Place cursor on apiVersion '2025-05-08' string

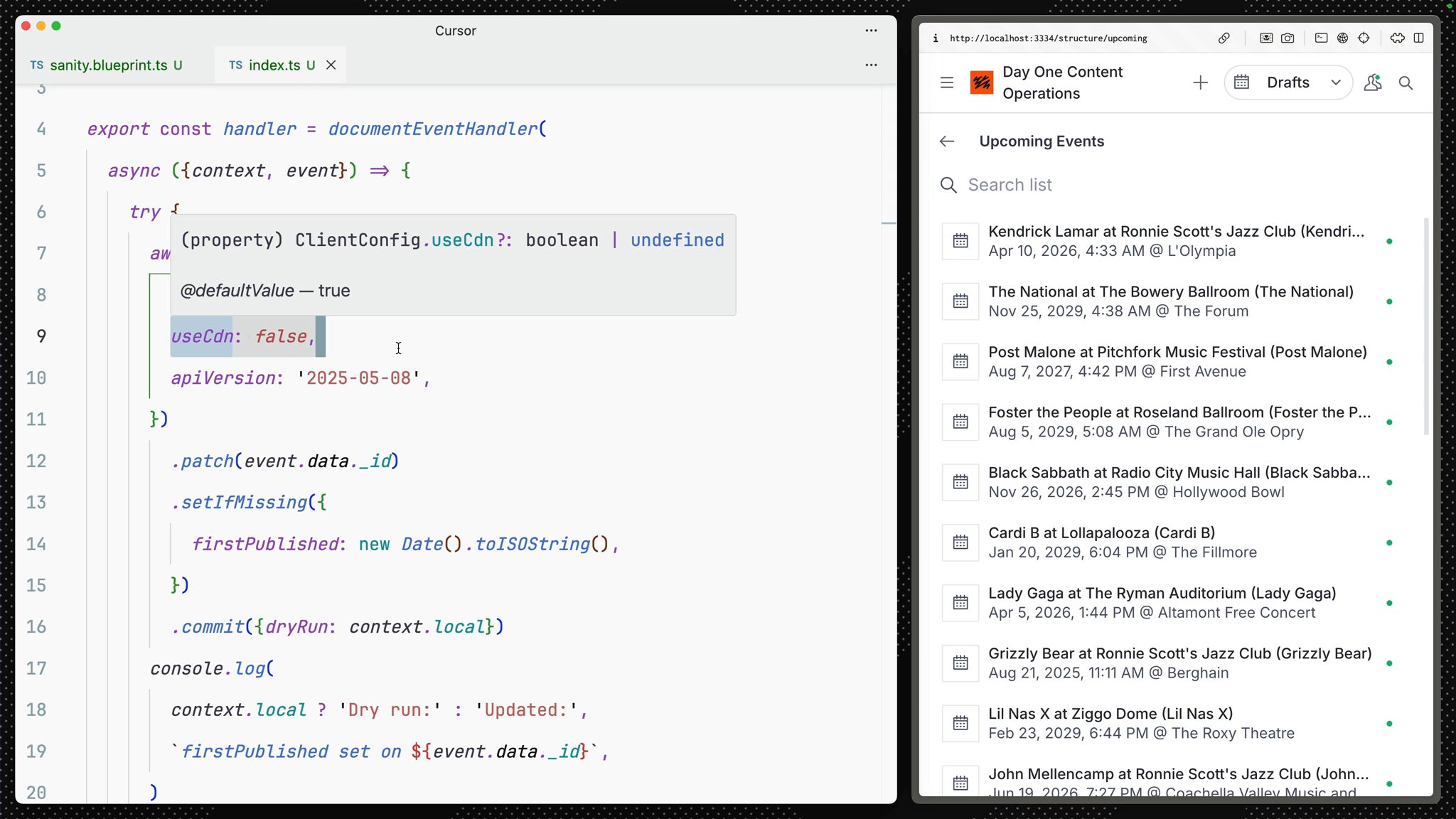(x=358, y=378)
